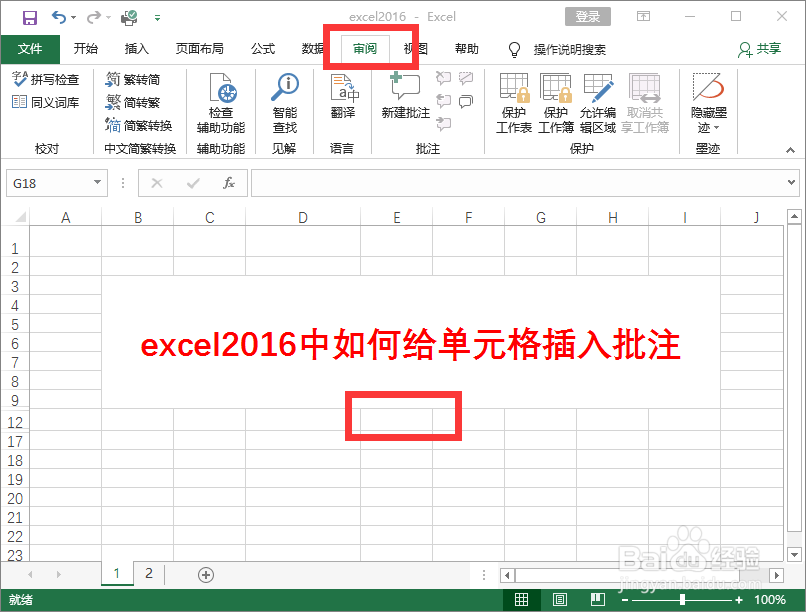Click the 登录 sign-in button
Screen dimensions: 806x612
coord(588,16)
